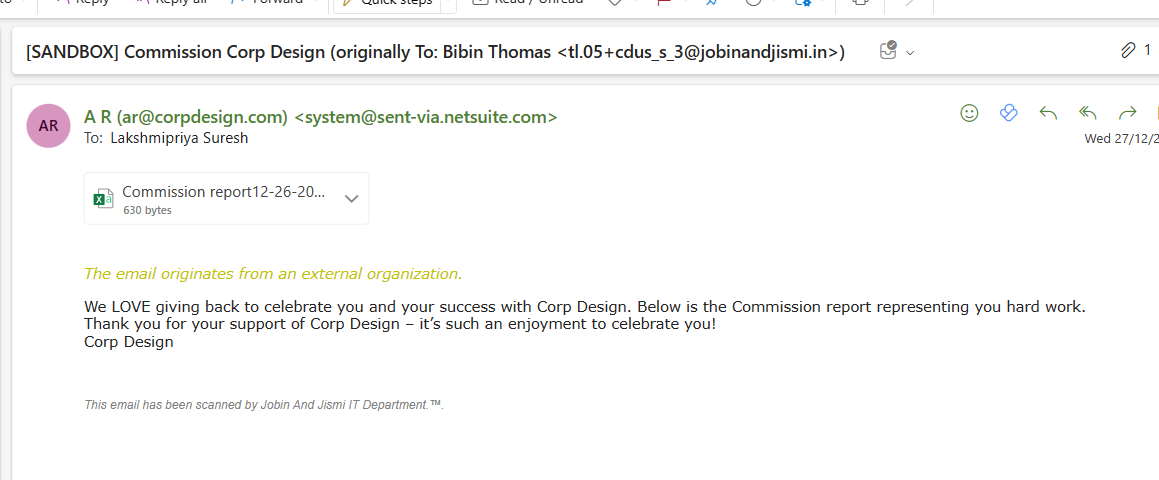Click the paperclip attachment count icon
The height and width of the screenshot is (480, 1159).
(1128, 50)
